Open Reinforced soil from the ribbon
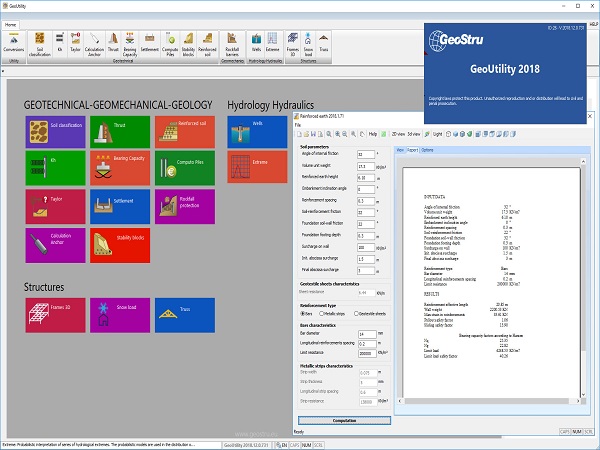This screenshot has height=450, width=600. [x=207, y=44]
